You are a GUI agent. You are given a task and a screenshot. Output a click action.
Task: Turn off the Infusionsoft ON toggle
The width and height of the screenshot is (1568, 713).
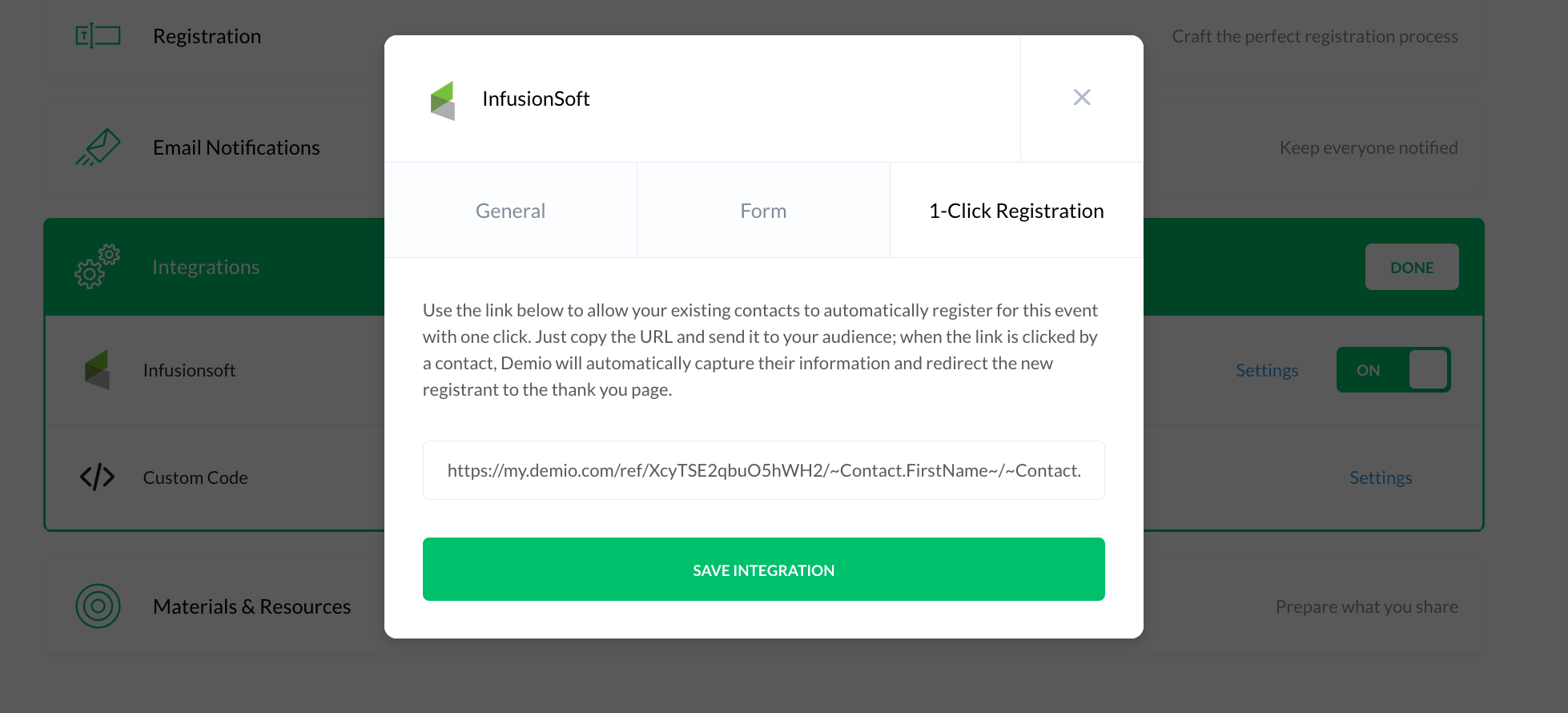(x=1393, y=370)
